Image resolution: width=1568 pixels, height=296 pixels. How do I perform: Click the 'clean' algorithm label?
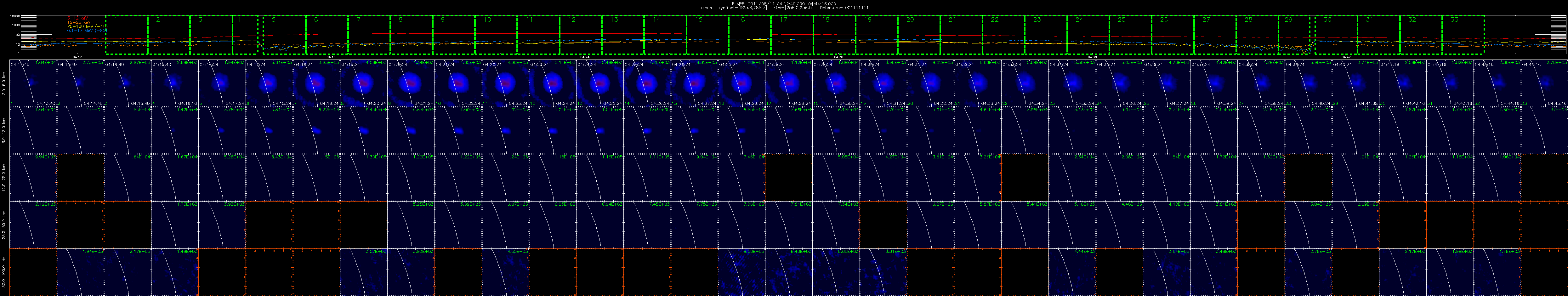point(706,7)
